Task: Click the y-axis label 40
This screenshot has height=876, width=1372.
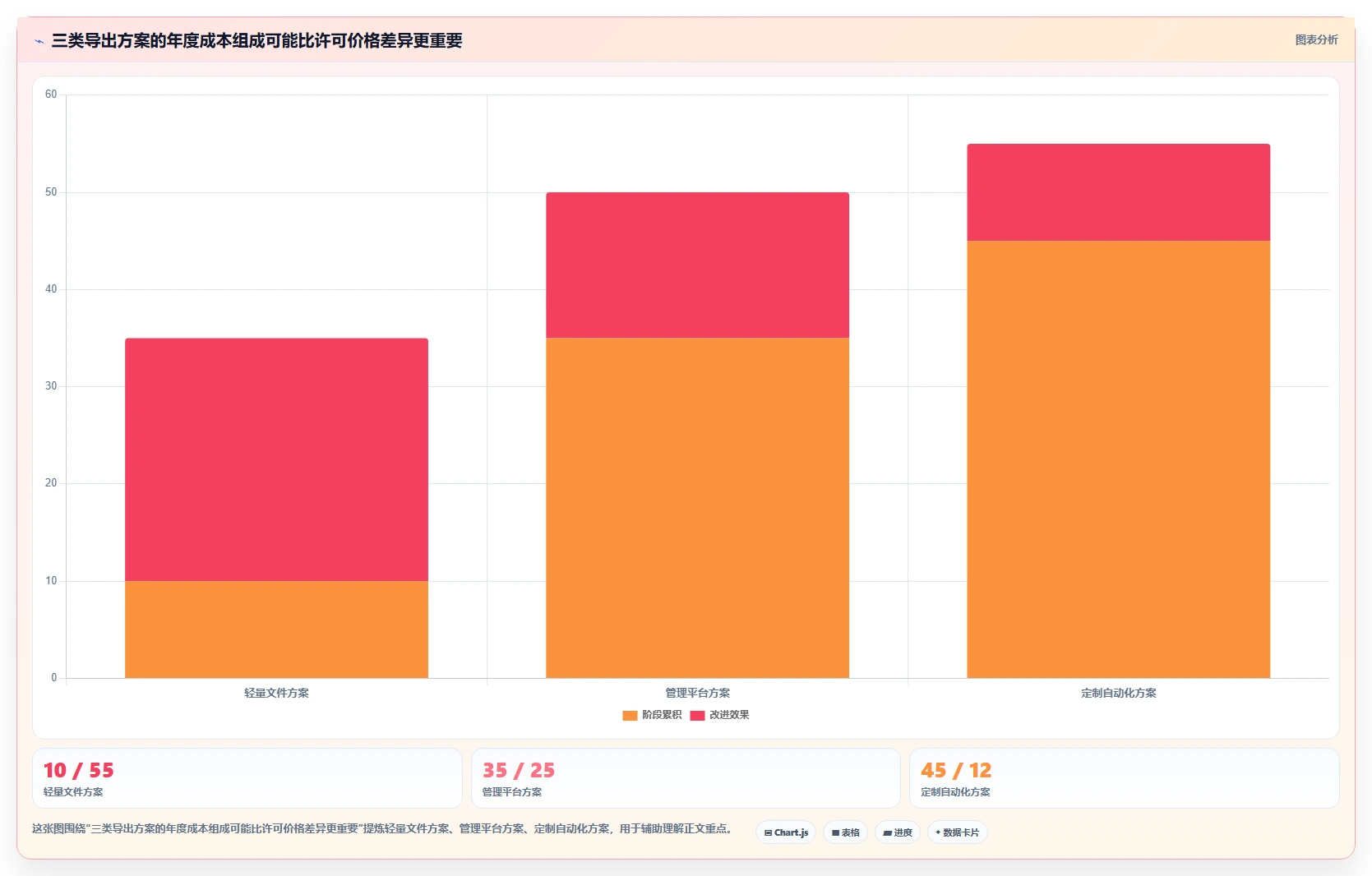Action: pos(51,289)
